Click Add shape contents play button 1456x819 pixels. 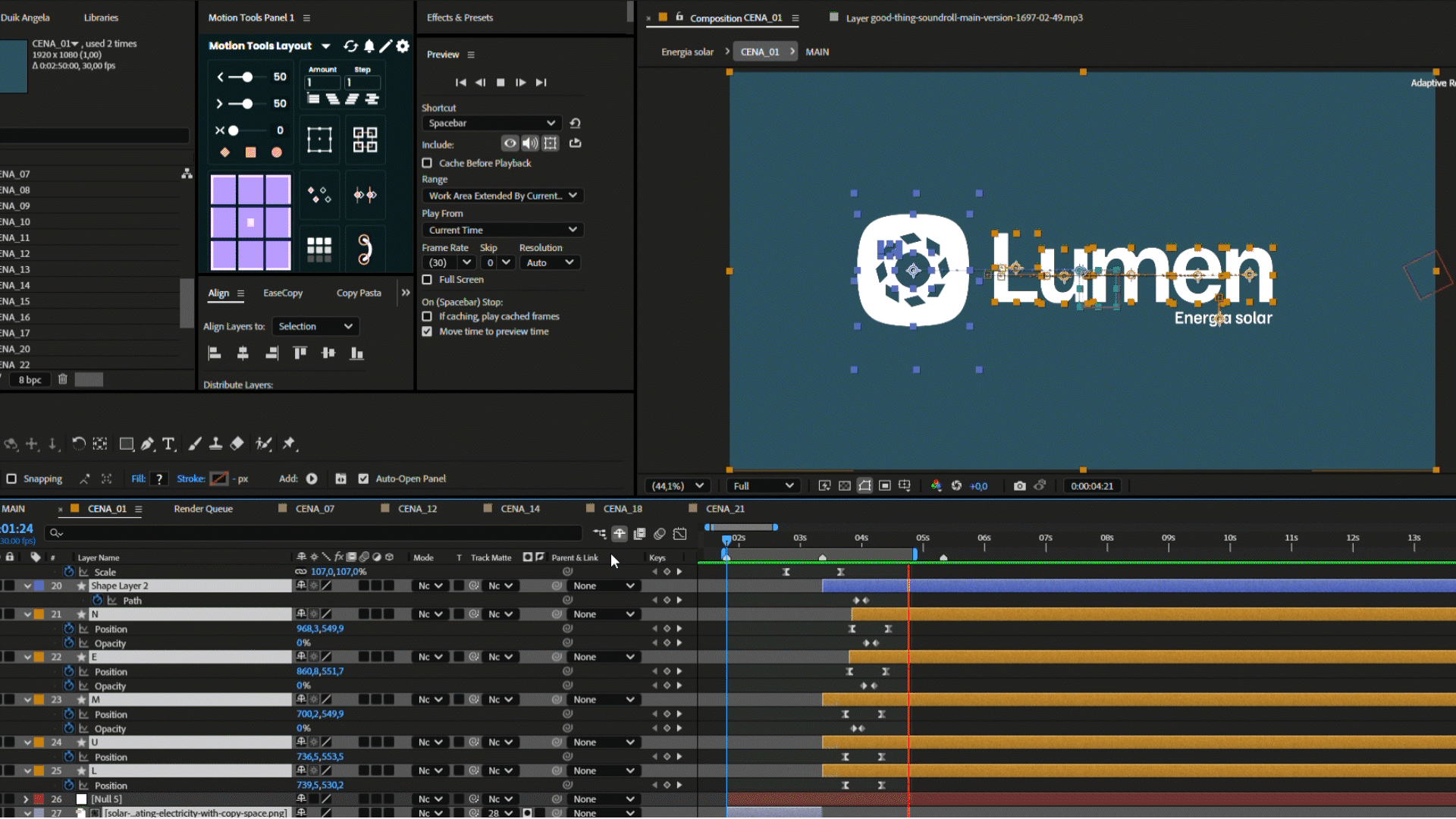[x=312, y=479]
